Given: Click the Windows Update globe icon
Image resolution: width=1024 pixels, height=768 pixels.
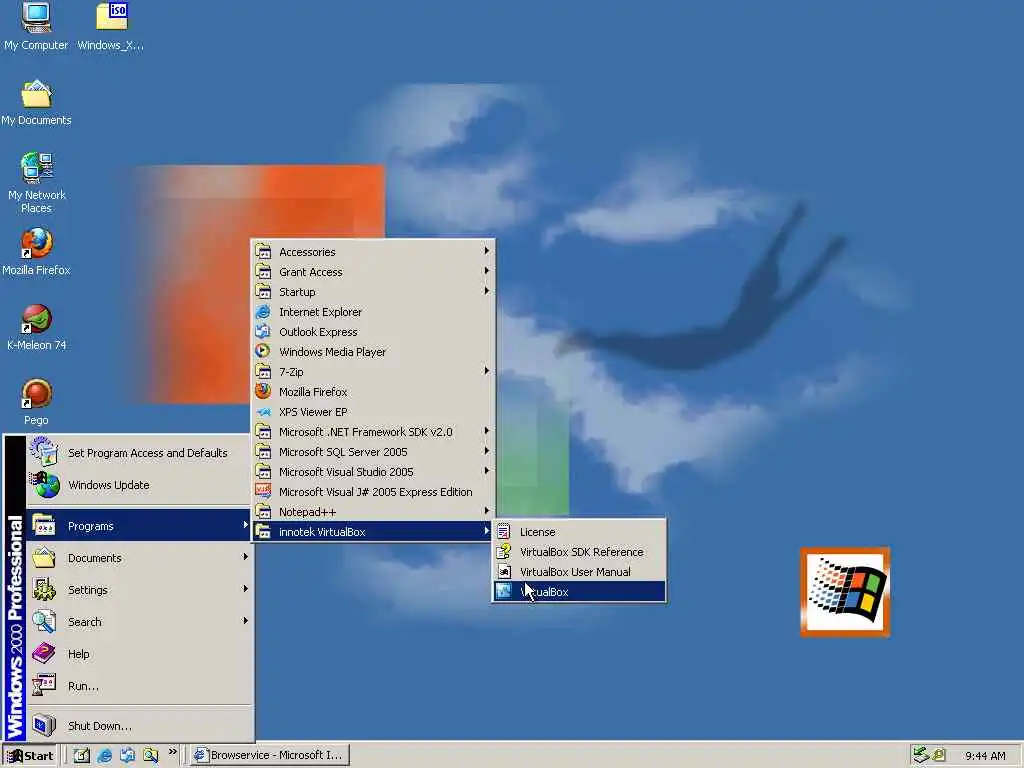Looking at the screenshot, I should (44, 485).
